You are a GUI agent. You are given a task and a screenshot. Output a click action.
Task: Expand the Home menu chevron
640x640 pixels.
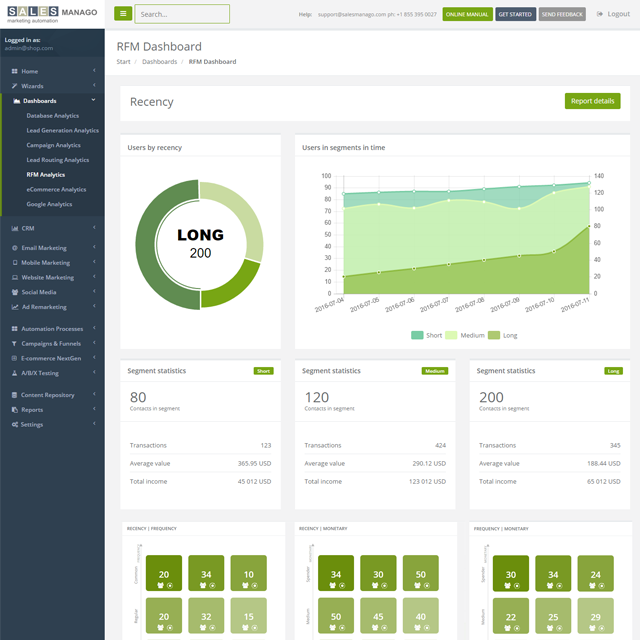click(94, 71)
